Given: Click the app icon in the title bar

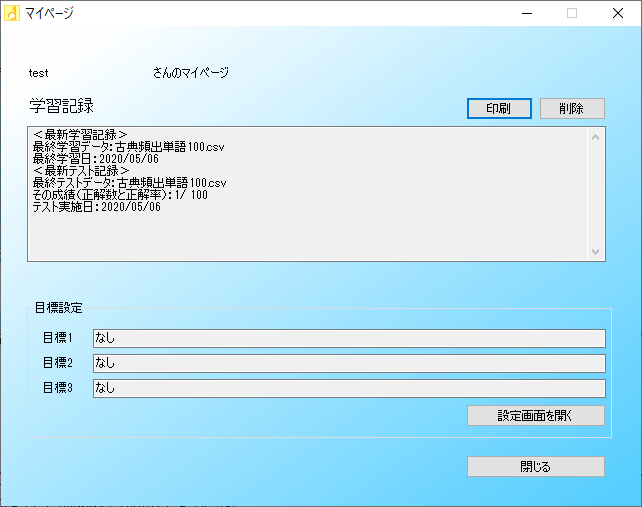Looking at the screenshot, I should click(x=12, y=13).
